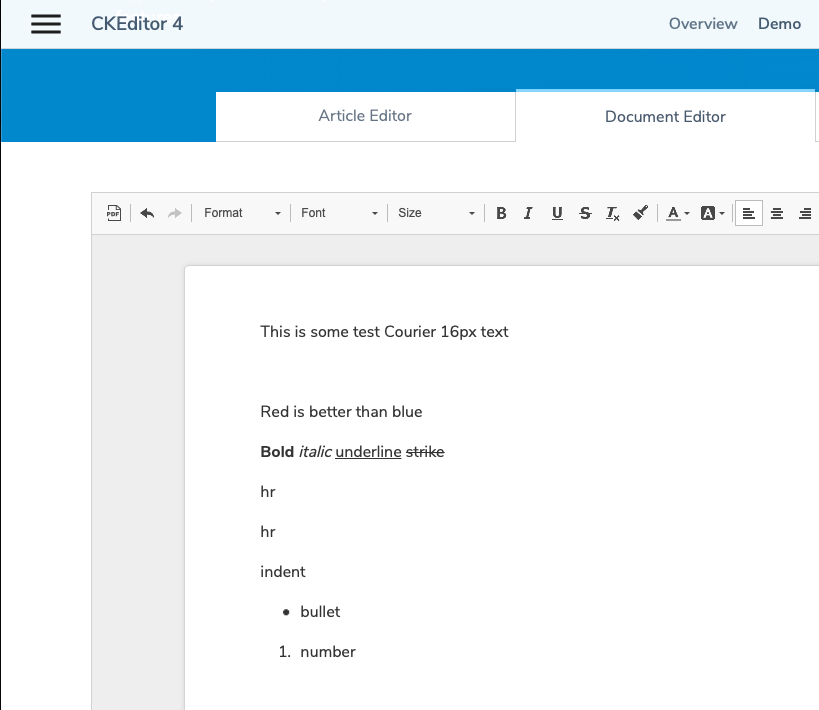Select Align Right
819x710 pixels.
(x=805, y=213)
